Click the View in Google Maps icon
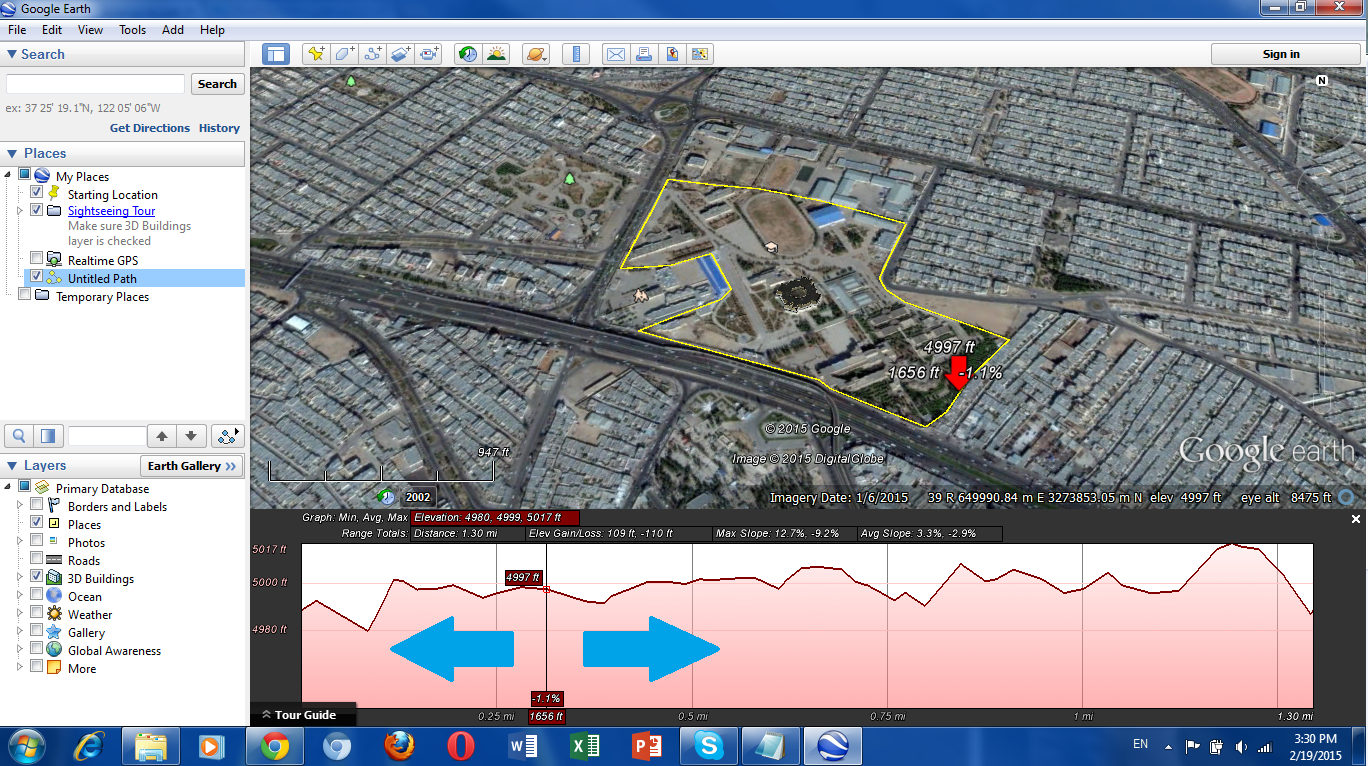This screenshot has height=766, width=1368. click(x=700, y=54)
